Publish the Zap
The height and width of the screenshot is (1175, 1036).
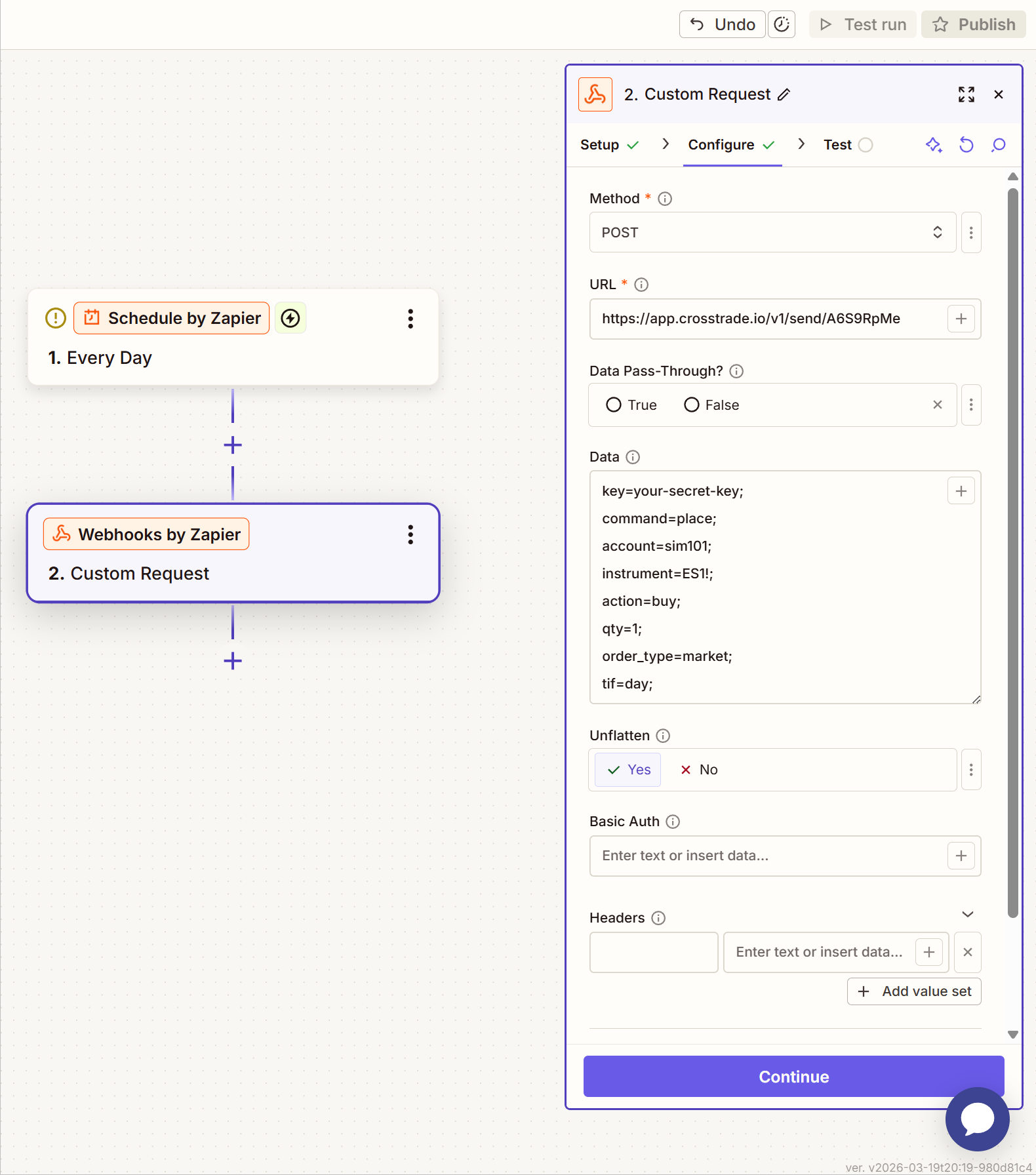point(974,25)
